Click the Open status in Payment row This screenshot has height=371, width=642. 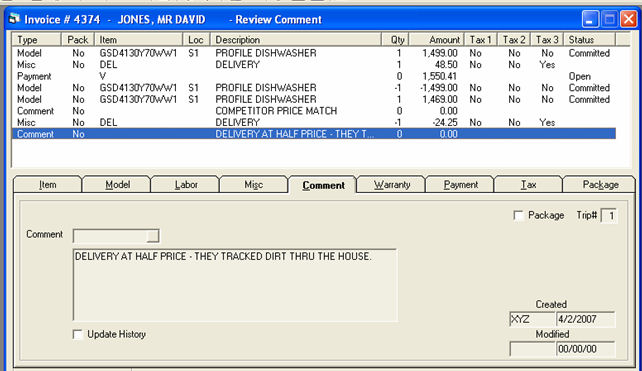(579, 77)
